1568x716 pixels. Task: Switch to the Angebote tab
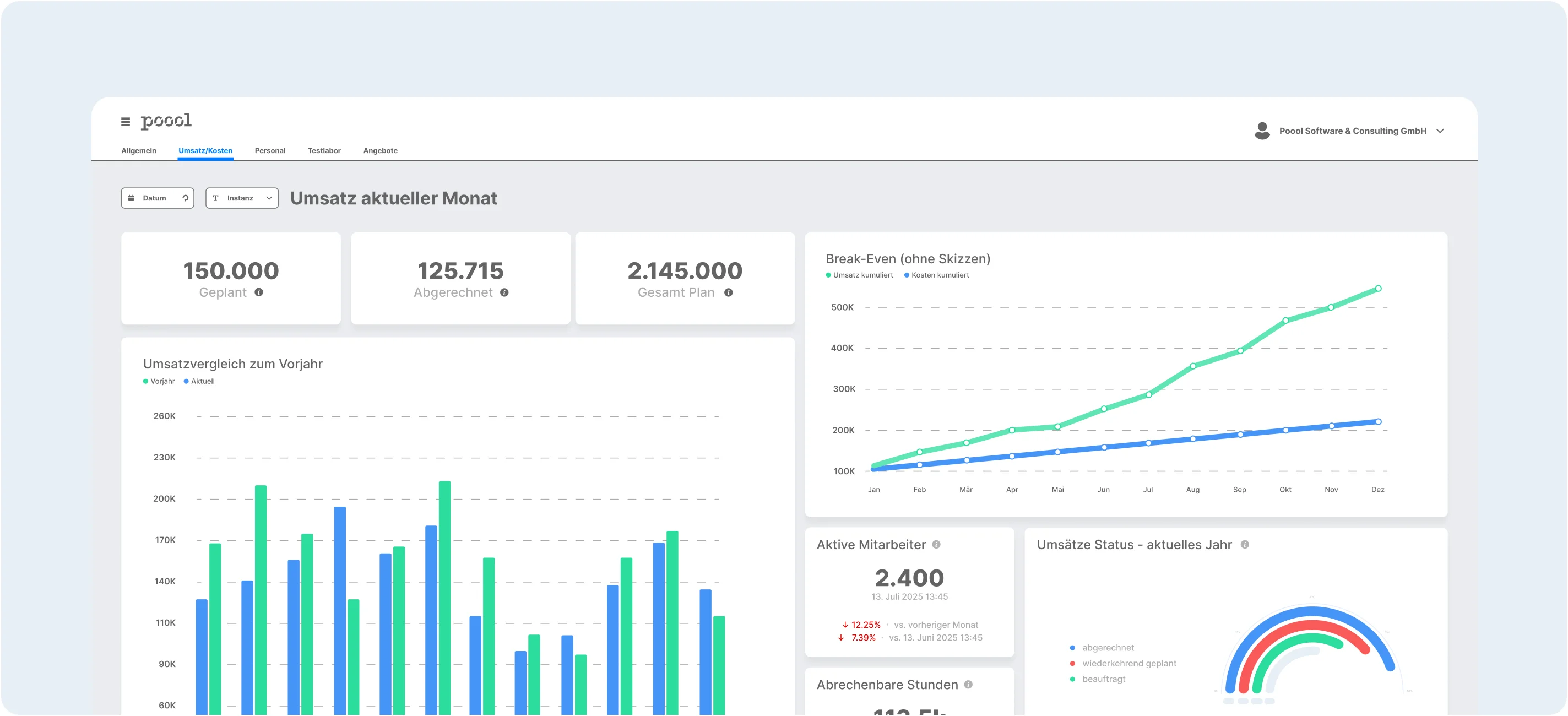coord(380,150)
